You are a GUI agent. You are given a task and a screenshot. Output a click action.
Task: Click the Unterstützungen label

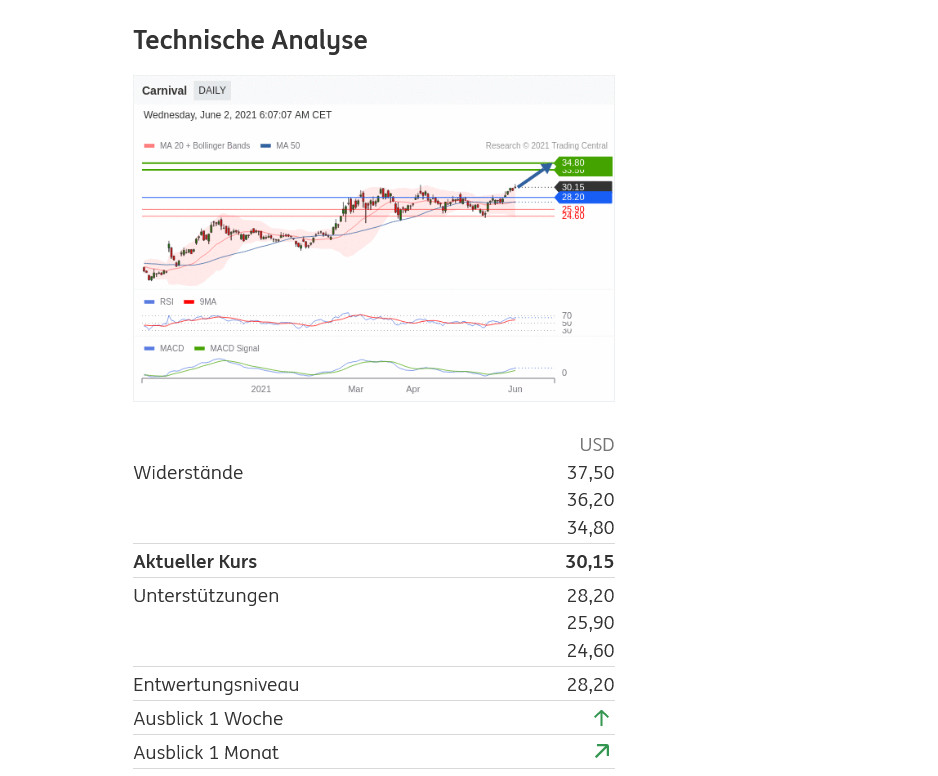pos(206,596)
